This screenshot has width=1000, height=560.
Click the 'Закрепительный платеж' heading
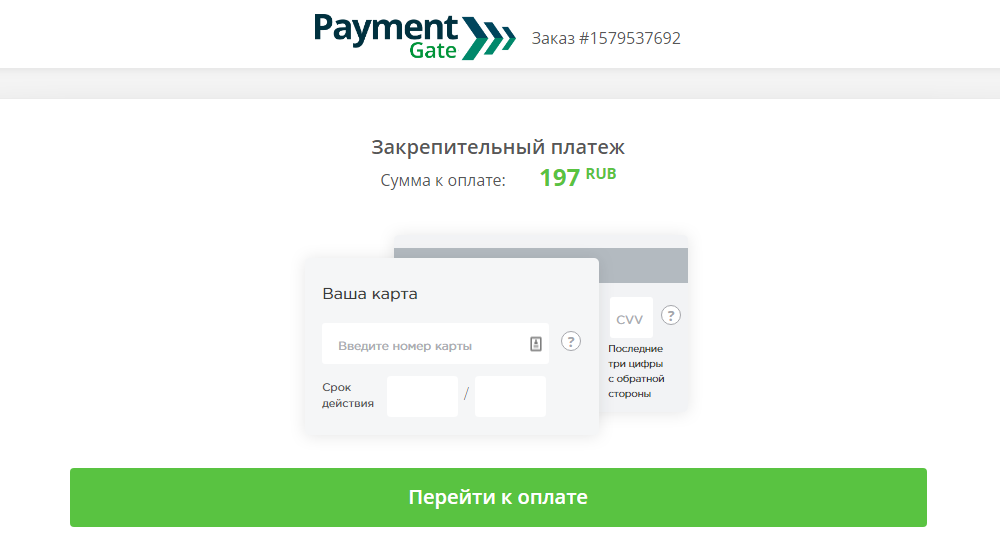[498, 147]
